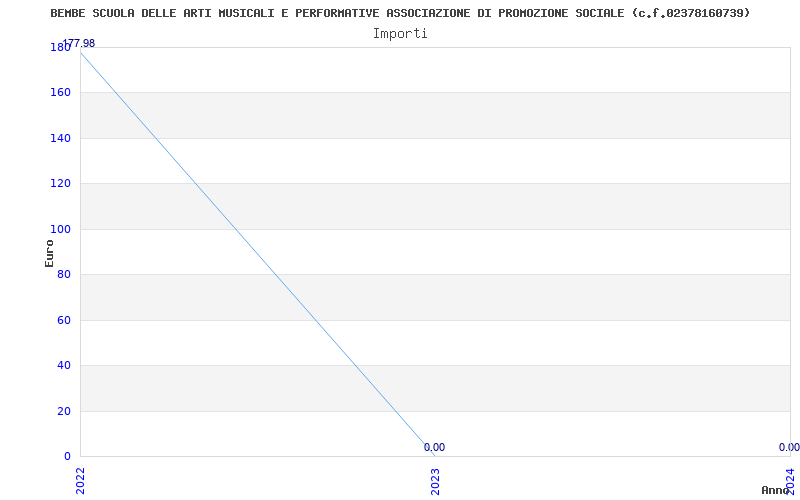The image size is (800, 500).
Task: Click the Euro y-axis title
Action: coord(49,253)
